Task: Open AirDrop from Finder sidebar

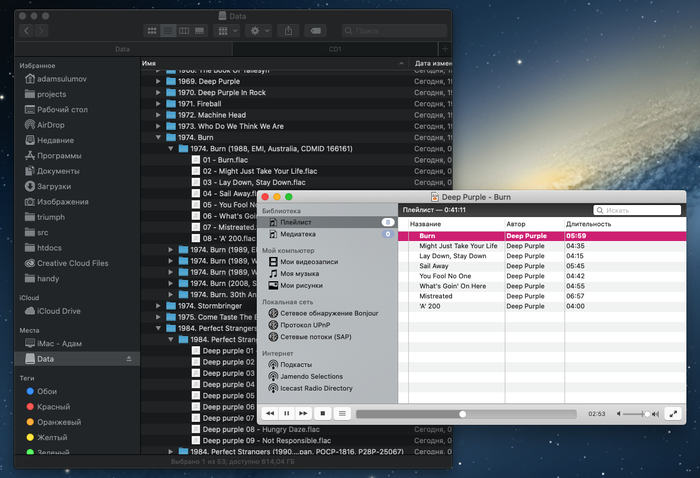Action: coord(51,125)
